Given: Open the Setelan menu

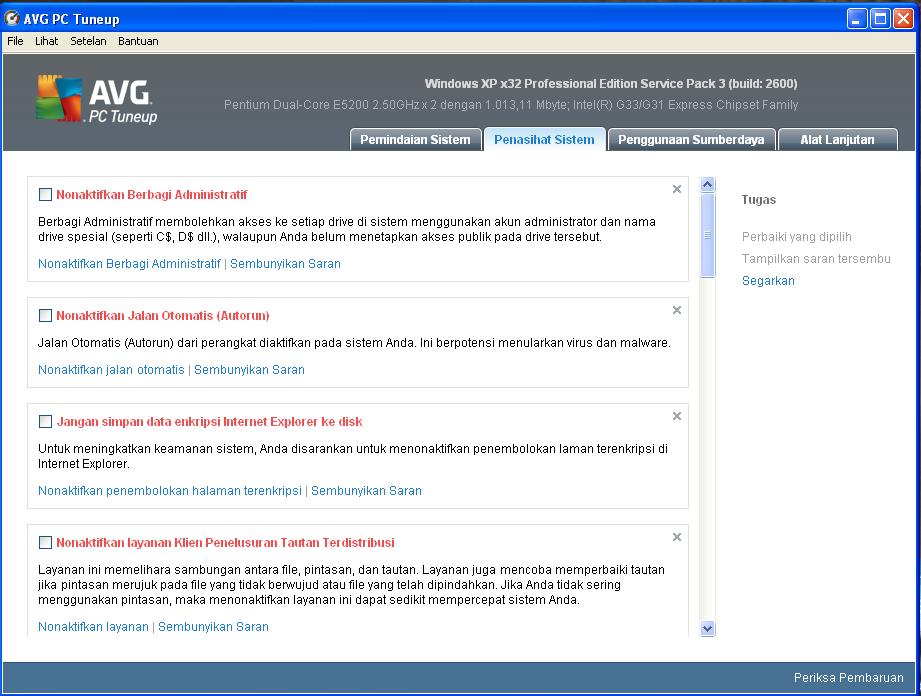Looking at the screenshot, I should [x=88, y=41].
